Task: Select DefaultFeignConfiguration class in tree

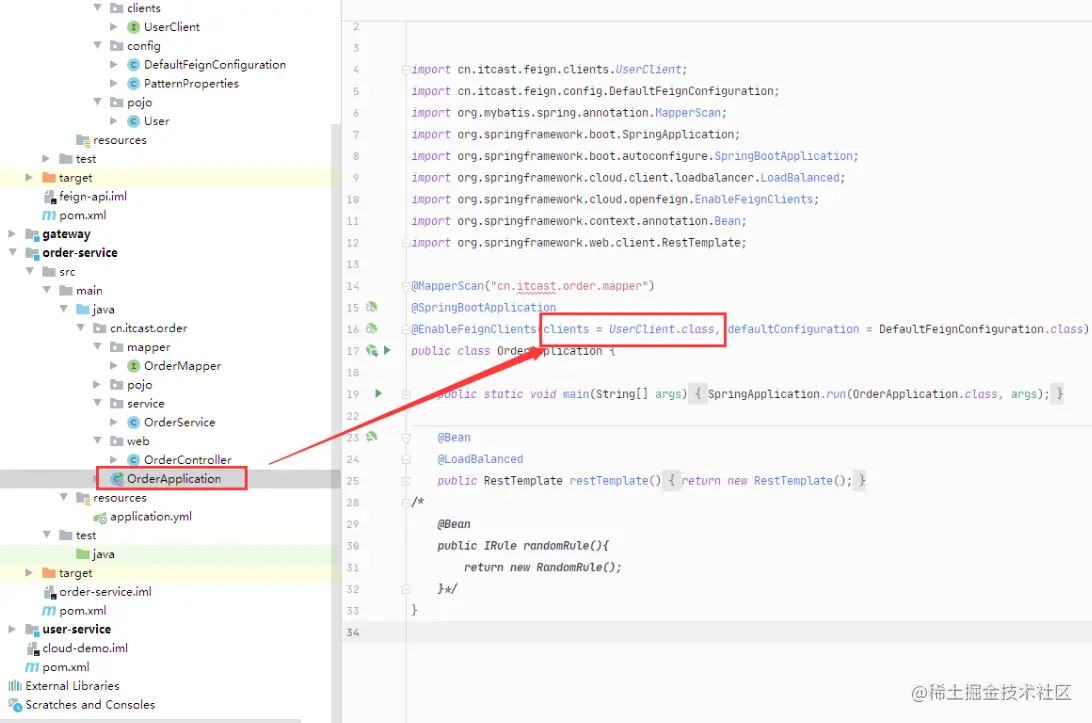Action: click(x=214, y=65)
